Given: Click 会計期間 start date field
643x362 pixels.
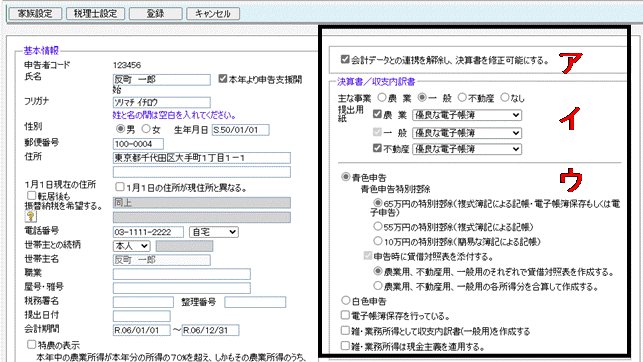Looking at the screenshot, I should [141, 330].
